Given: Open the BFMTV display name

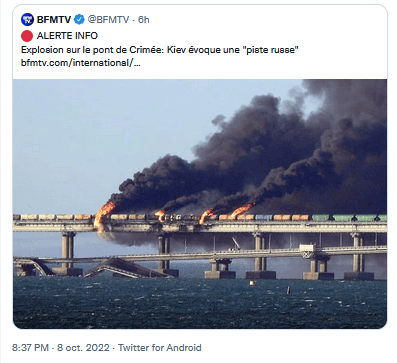Looking at the screenshot, I should click(x=54, y=20).
